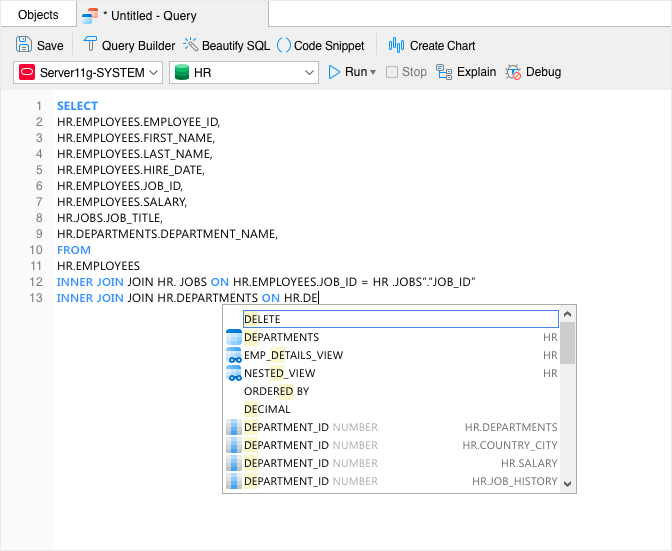
Task: Click column icon for HR.DEPARTMENTS DEPARTMENT_ID
Action: click(x=234, y=427)
